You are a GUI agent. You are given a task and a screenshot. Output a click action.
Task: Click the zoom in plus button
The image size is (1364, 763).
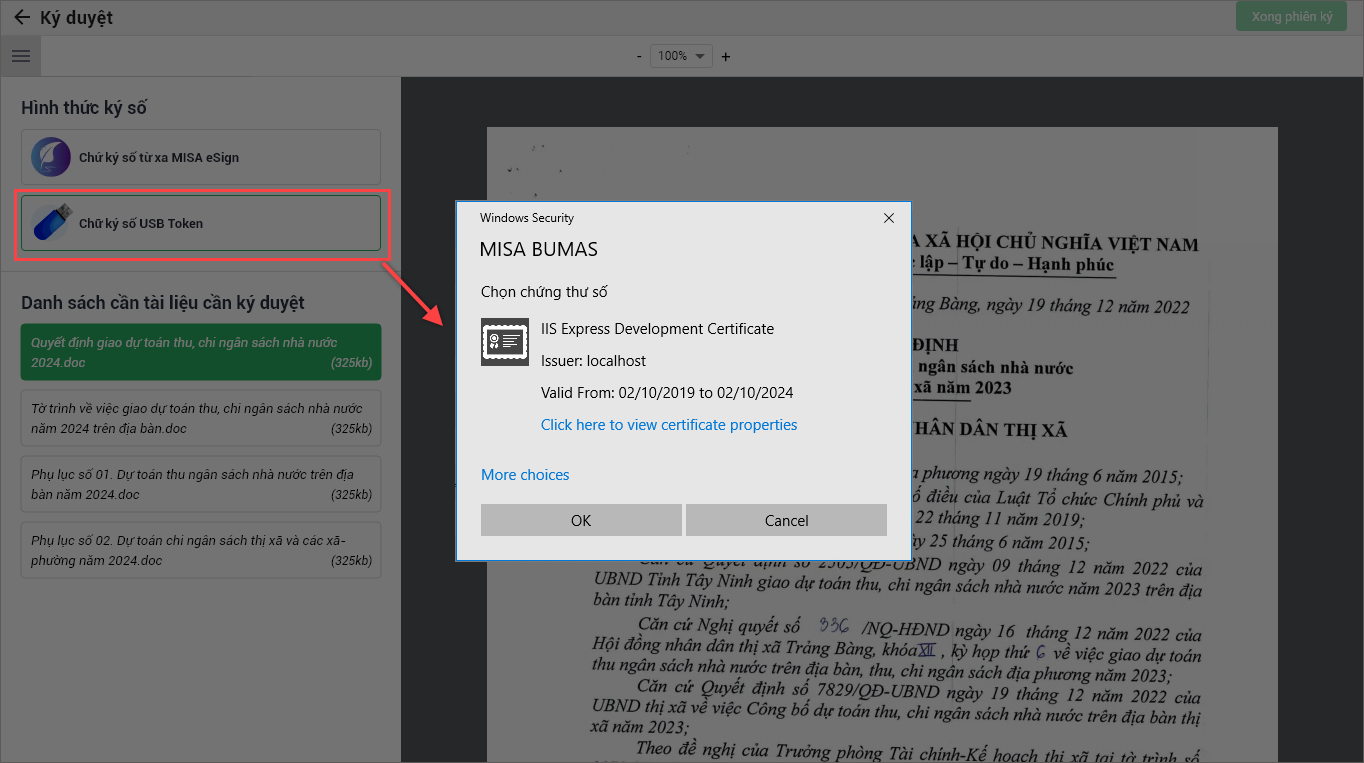point(726,56)
